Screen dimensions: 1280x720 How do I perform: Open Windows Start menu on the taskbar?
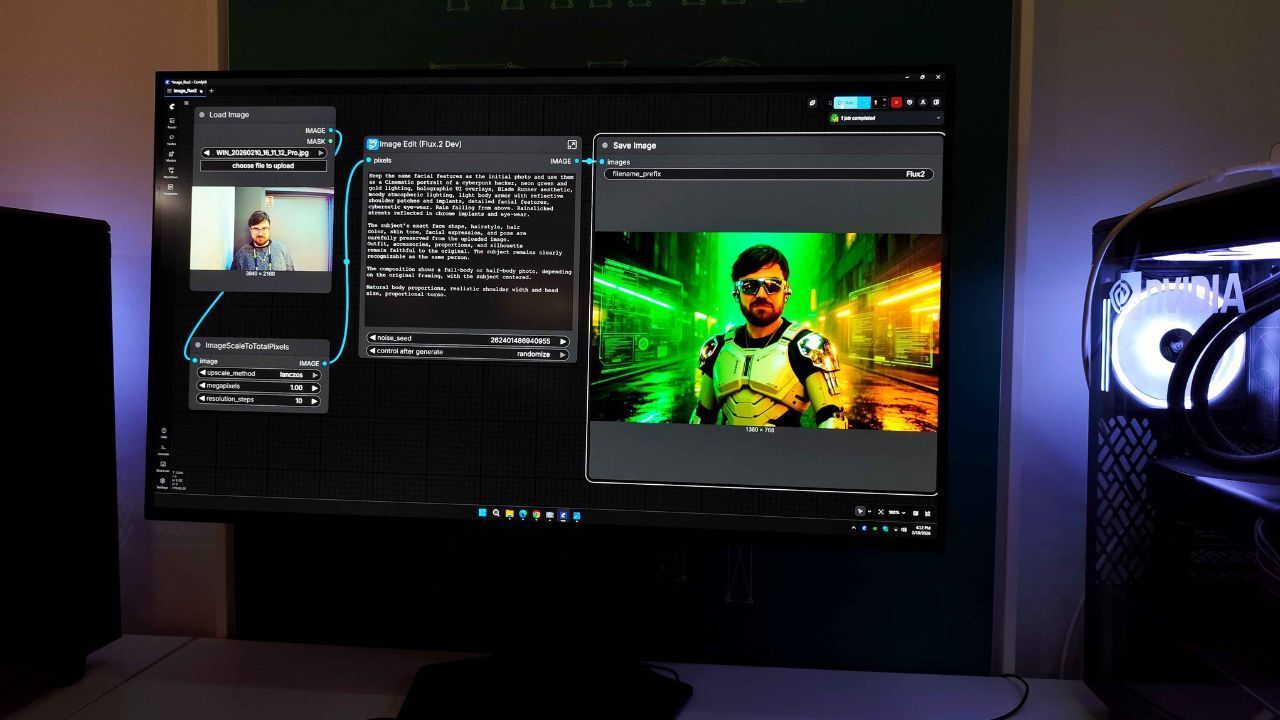tap(482, 514)
